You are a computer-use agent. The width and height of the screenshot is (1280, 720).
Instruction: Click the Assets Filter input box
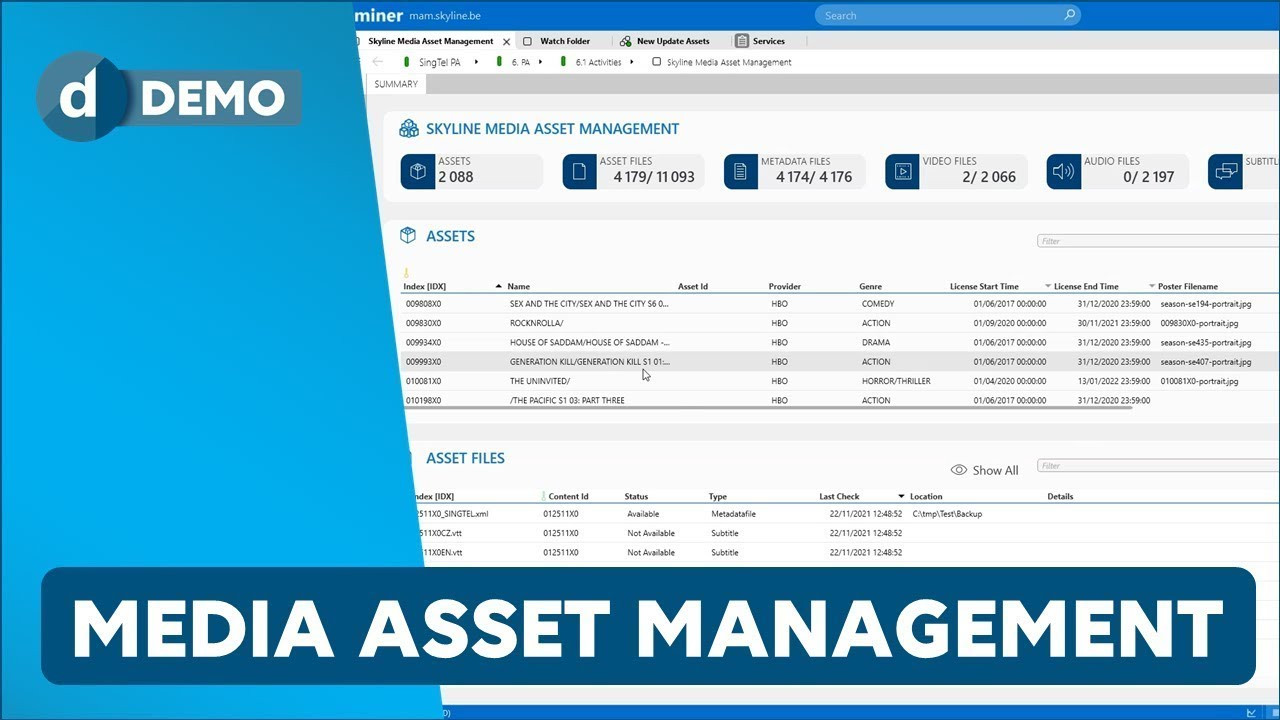pos(1158,241)
